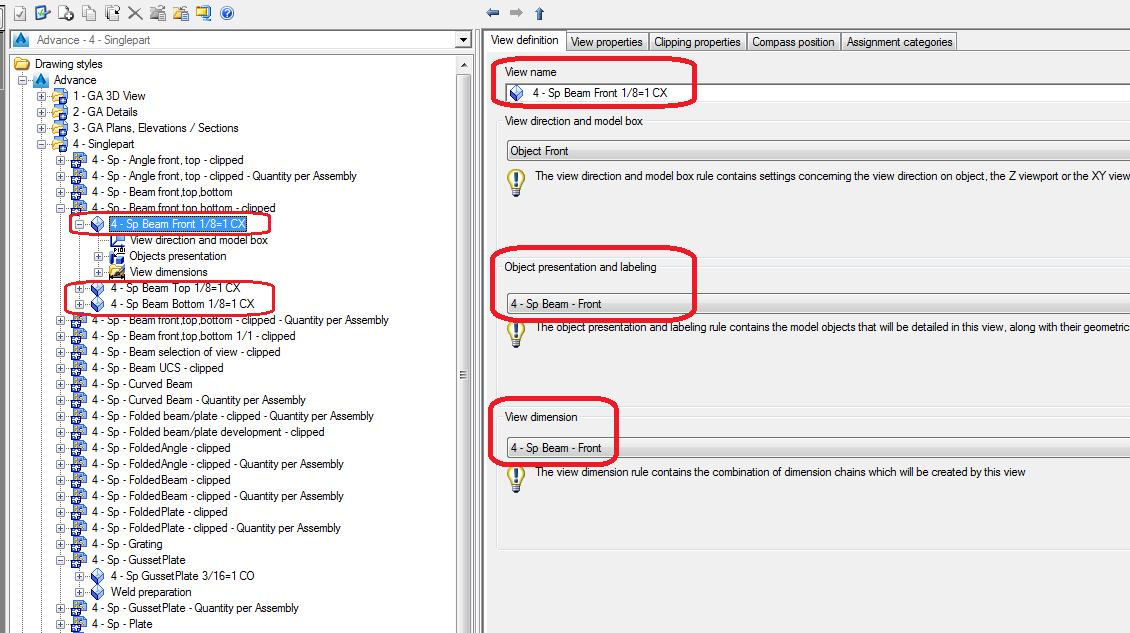1130x633 pixels.
Task: Select 4 - Sp - FoldedPlate - clipped
Action: (x=159, y=512)
